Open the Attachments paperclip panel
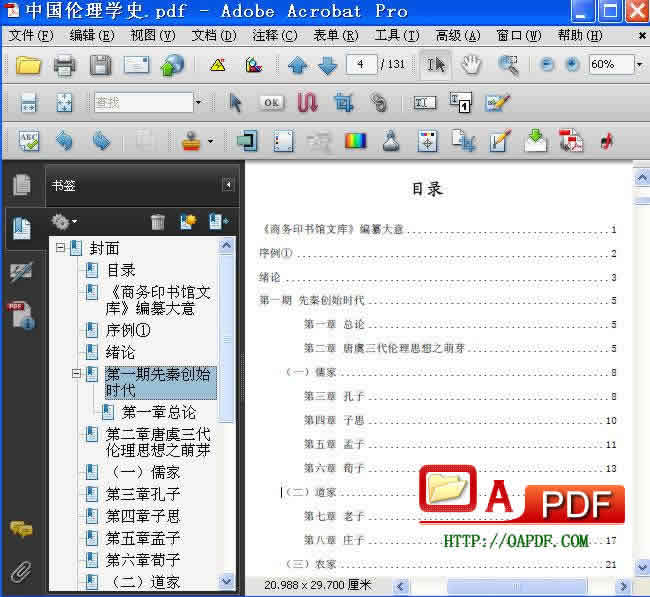 (22, 572)
